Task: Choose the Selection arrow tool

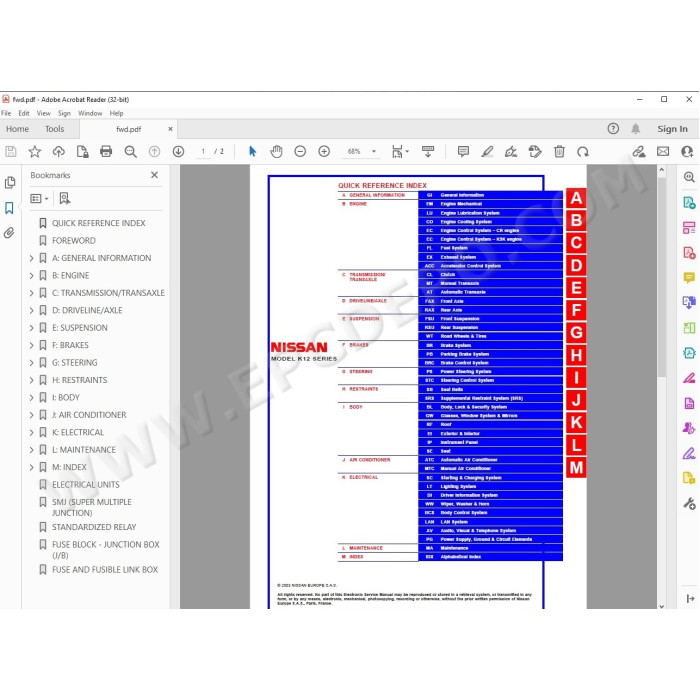Action: pyautogui.click(x=252, y=152)
